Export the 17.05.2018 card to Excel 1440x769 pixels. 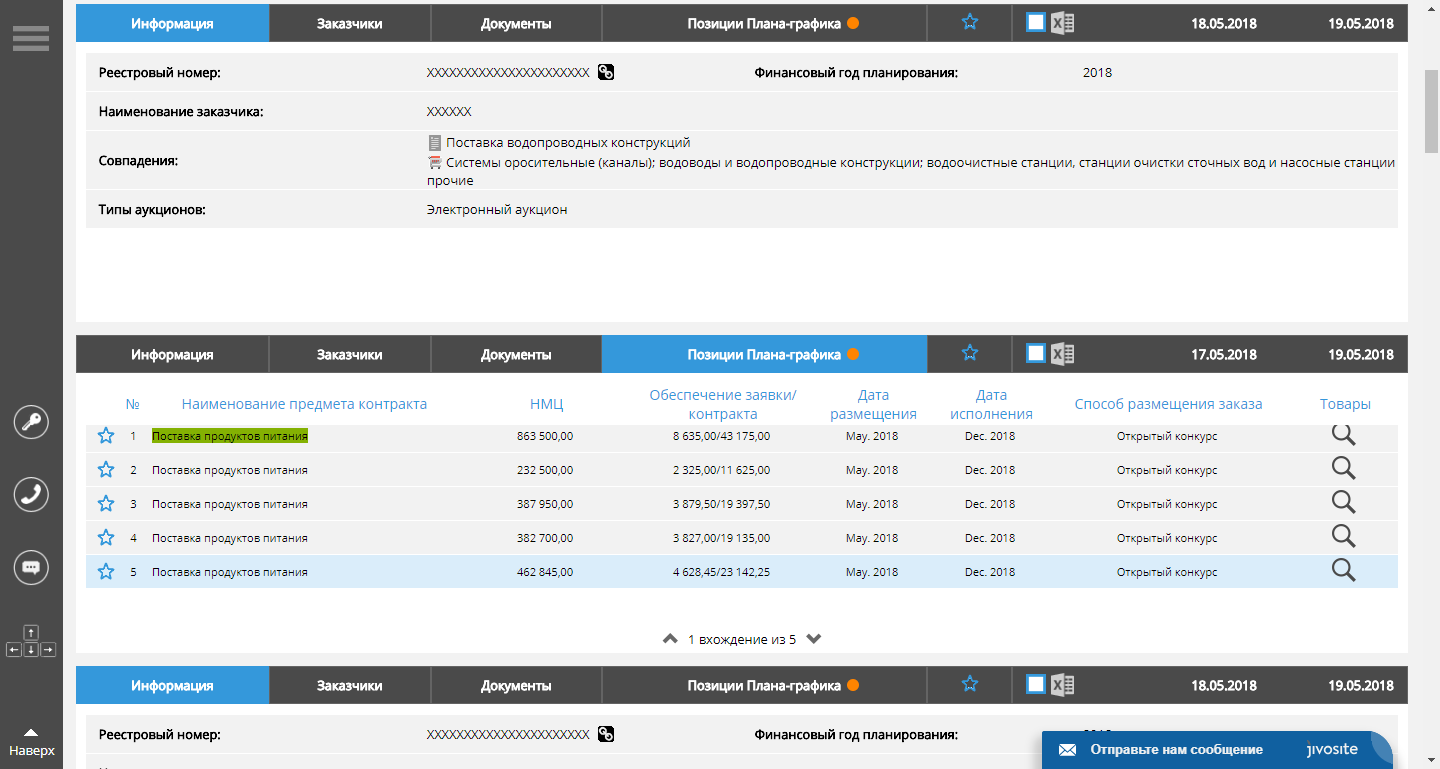pos(1063,354)
